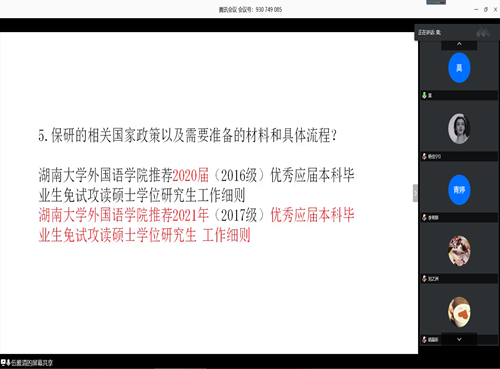Screen dimensions: 500x369
Task: Click muted mic icon below patterned avatar
Action: (424, 278)
